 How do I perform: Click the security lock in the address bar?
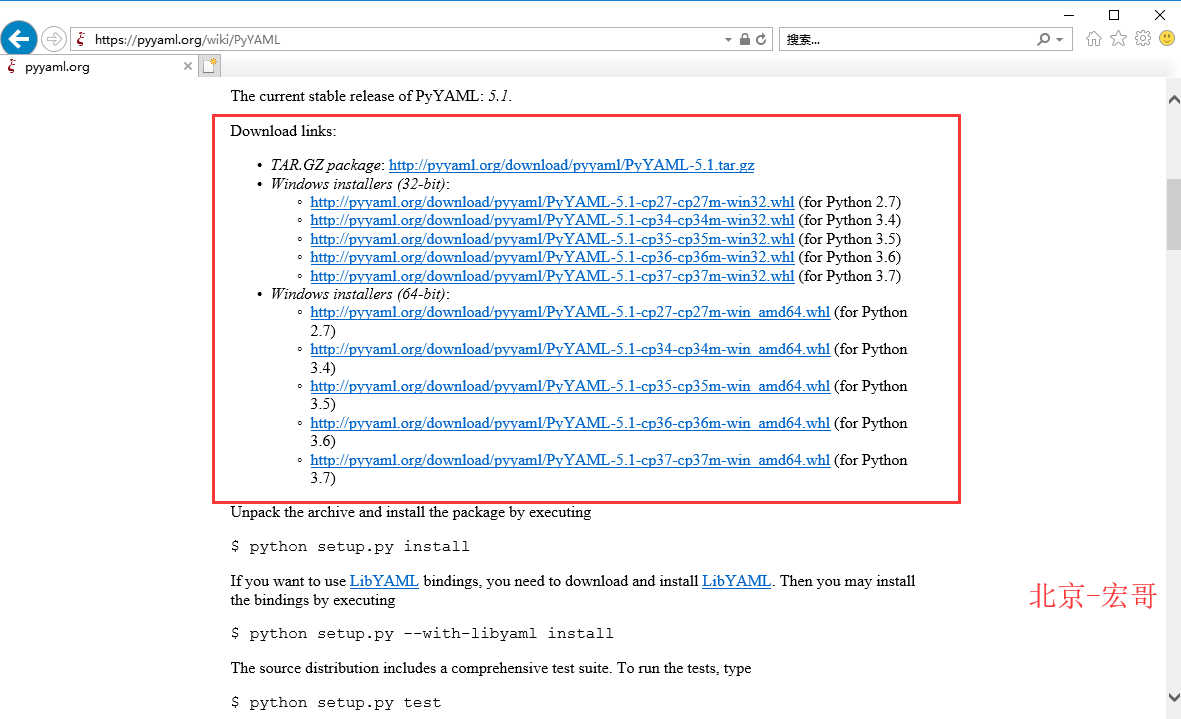pyautogui.click(x=744, y=38)
